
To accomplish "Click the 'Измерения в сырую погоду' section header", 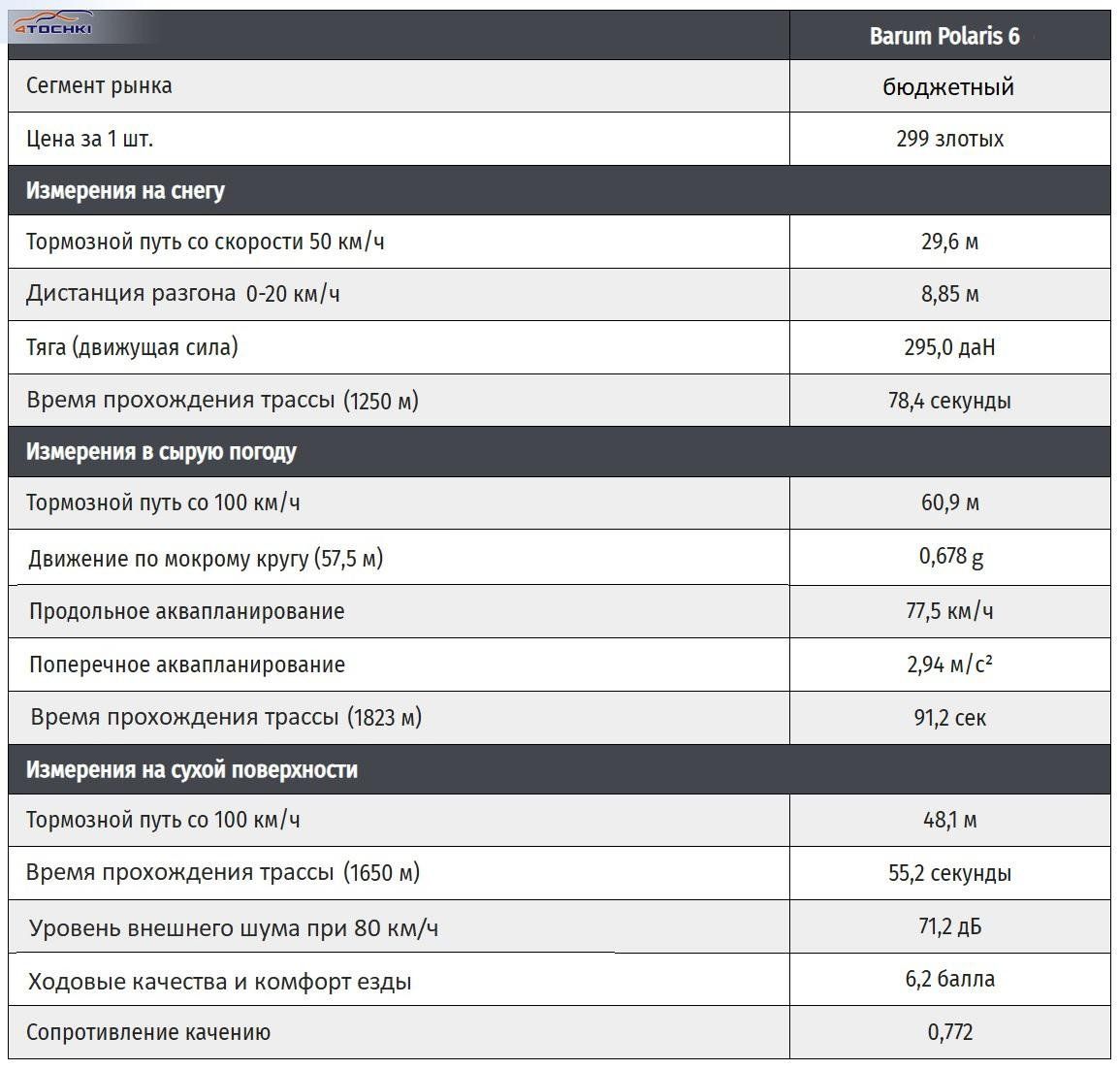I will pyautogui.click(x=161, y=452).
